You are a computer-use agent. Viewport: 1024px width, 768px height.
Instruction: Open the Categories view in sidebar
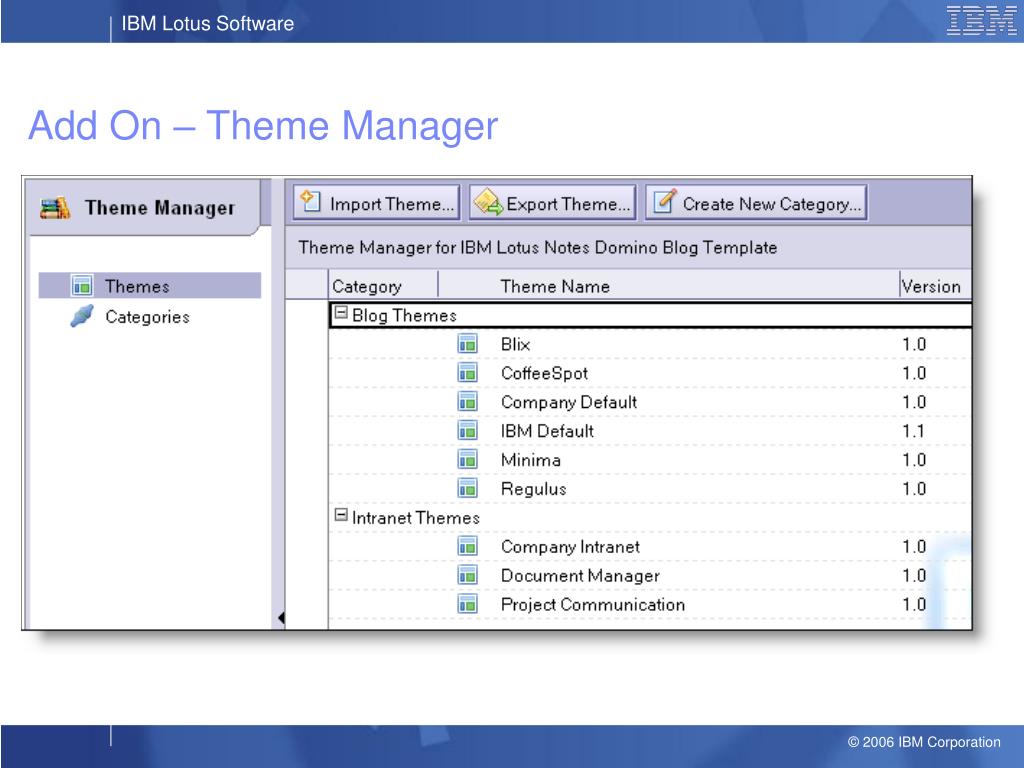click(148, 317)
